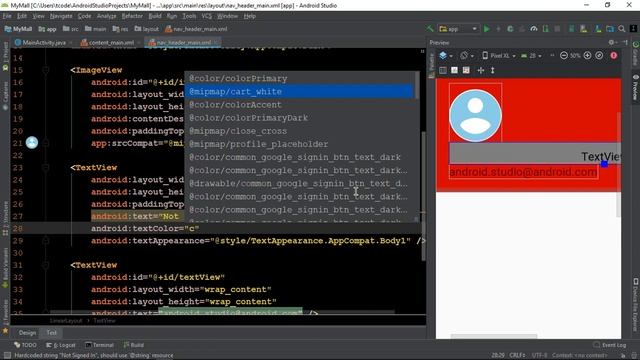Click the Favorites star icon in left strip
Image resolution: width=640 pixels, height=360 pixels.
pos(5,331)
